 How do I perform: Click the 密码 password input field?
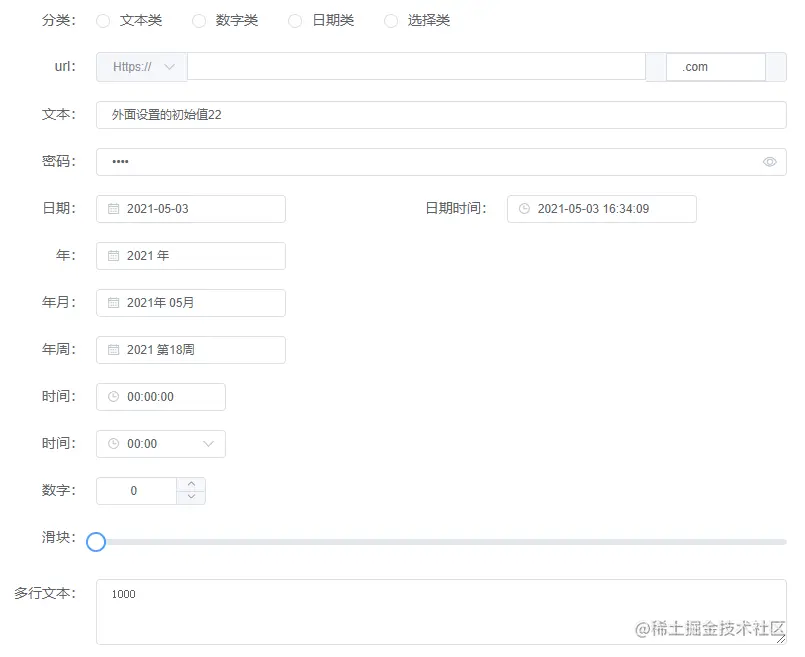point(441,162)
